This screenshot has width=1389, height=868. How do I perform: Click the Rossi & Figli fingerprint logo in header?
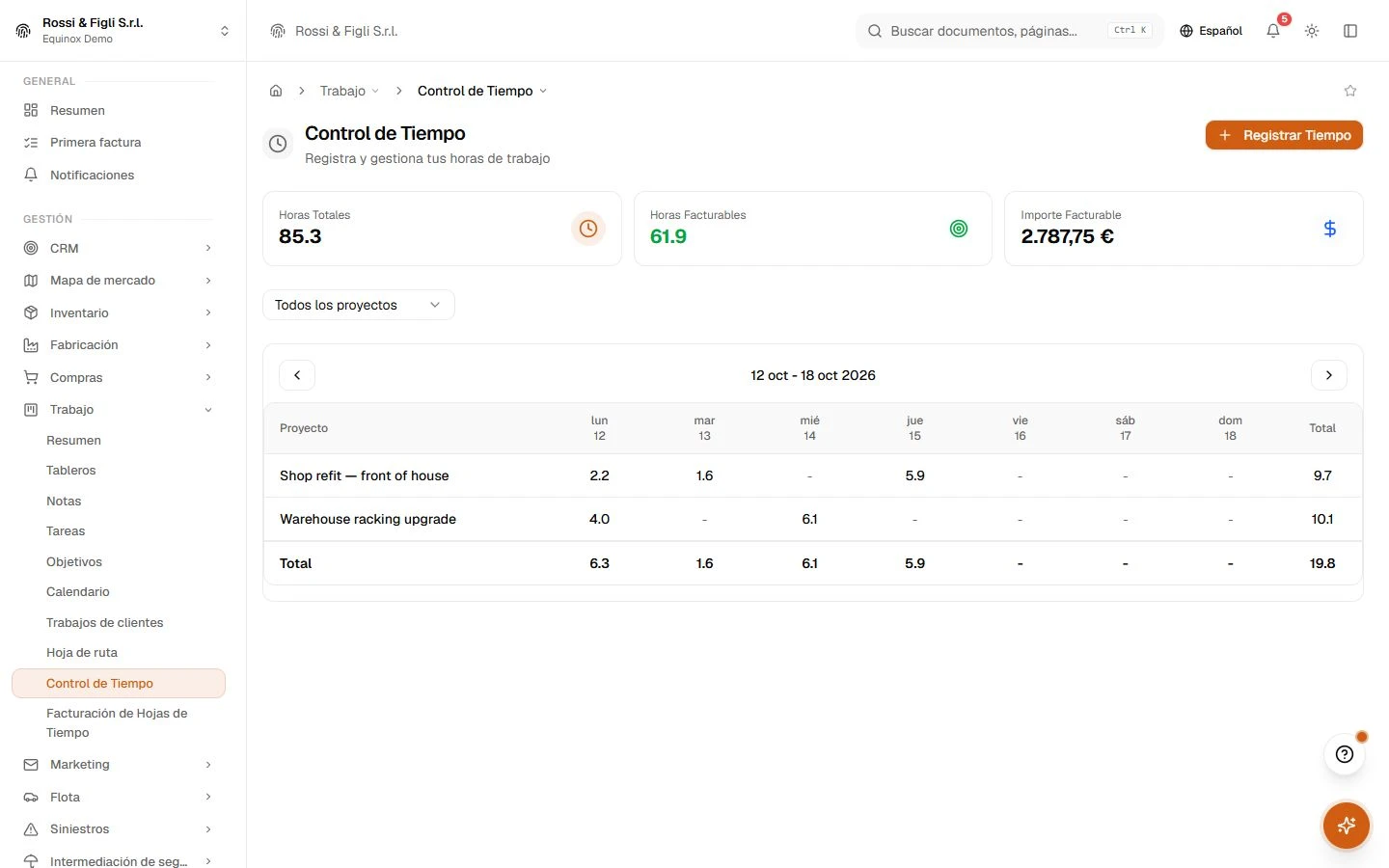pyautogui.click(x=278, y=31)
